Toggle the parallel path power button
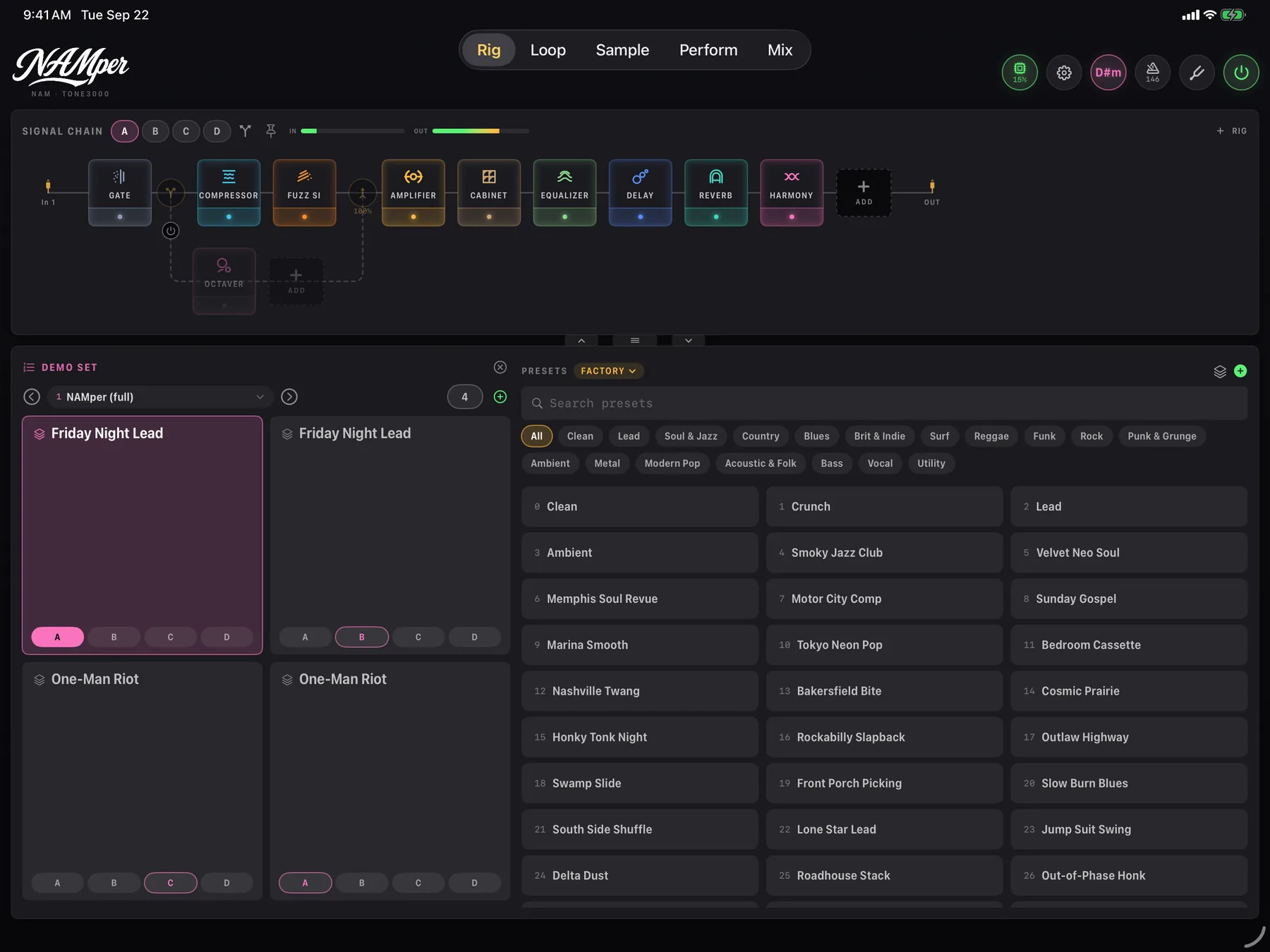 (x=171, y=231)
